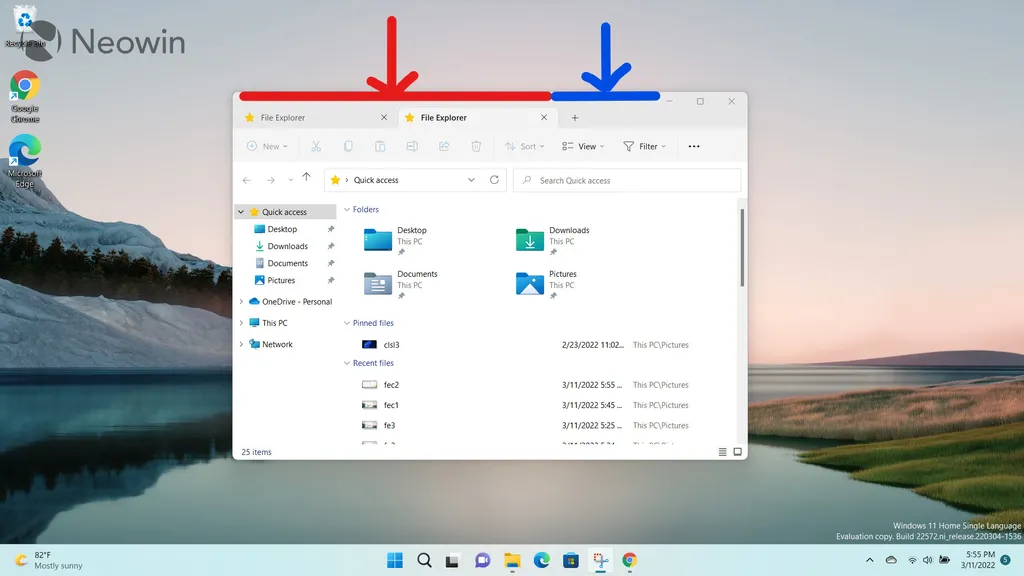Switch to large thumbnails view icon
Viewport: 1024px width, 576px height.
point(738,452)
